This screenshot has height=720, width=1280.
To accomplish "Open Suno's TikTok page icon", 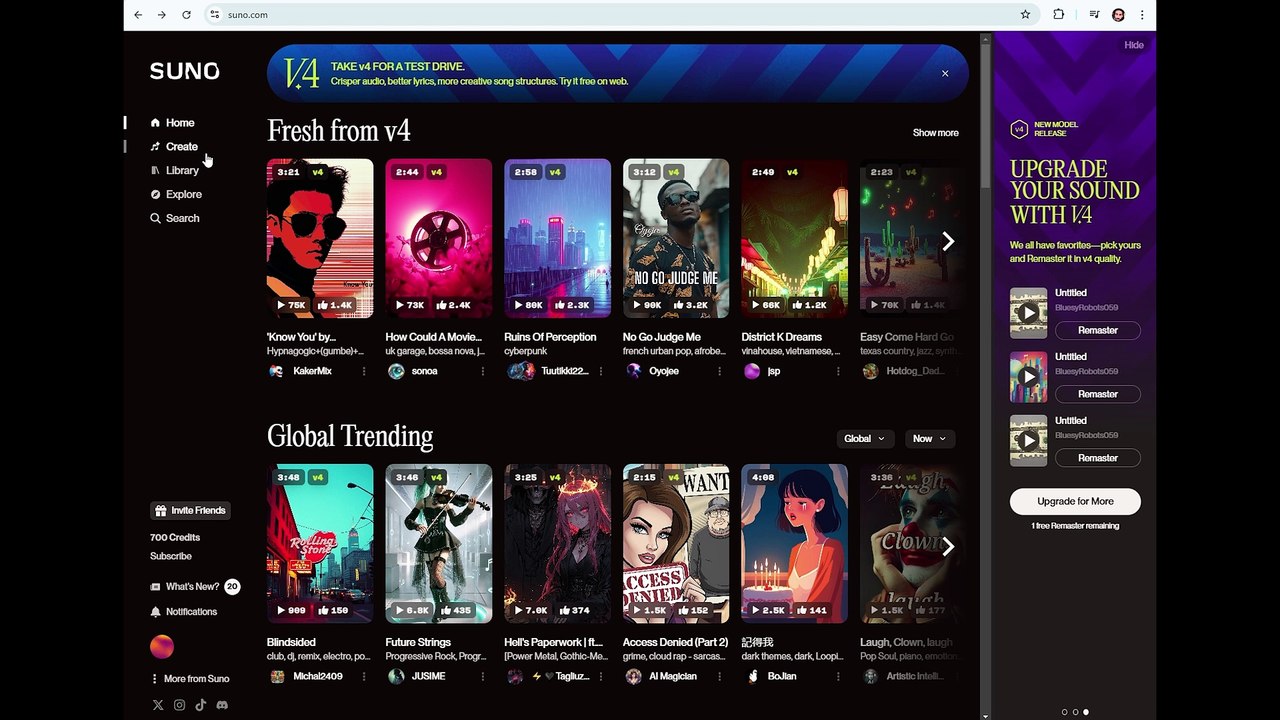I will coord(200,705).
